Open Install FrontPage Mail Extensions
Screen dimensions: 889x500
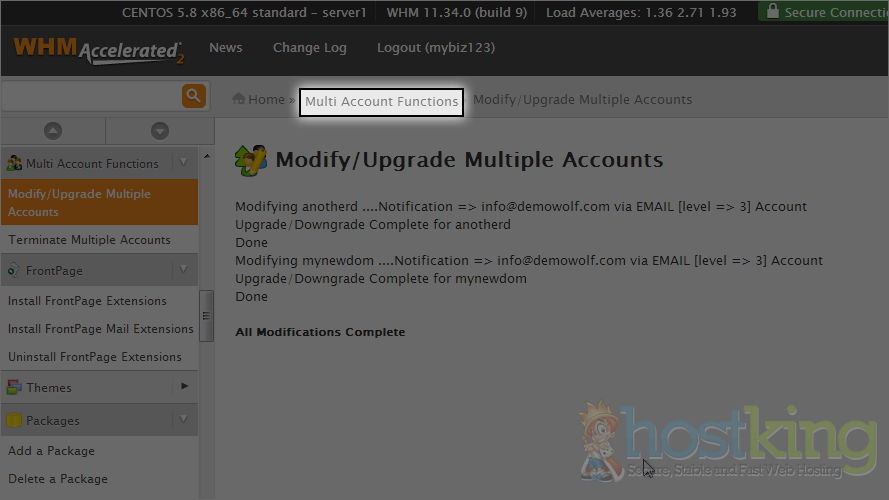click(100, 329)
